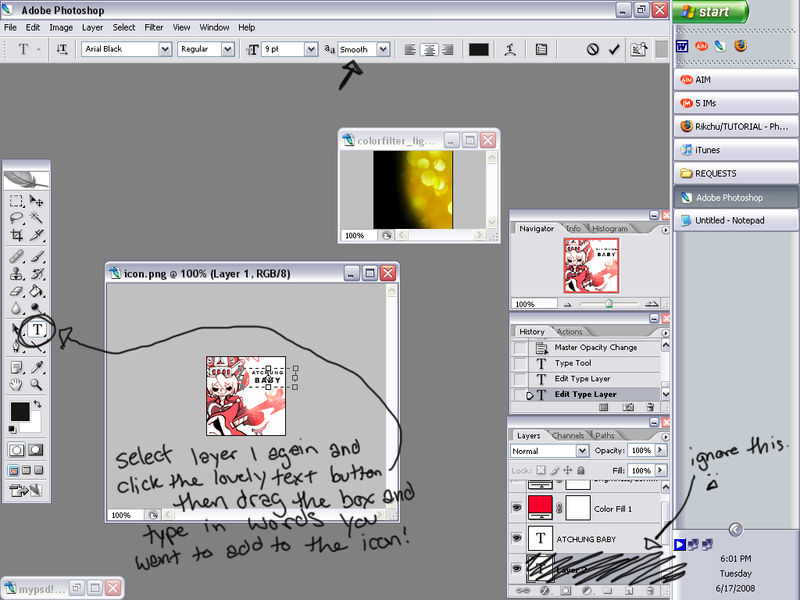This screenshot has height=600, width=800.
Task: Select the Notes tool
Action: point(16,367)
